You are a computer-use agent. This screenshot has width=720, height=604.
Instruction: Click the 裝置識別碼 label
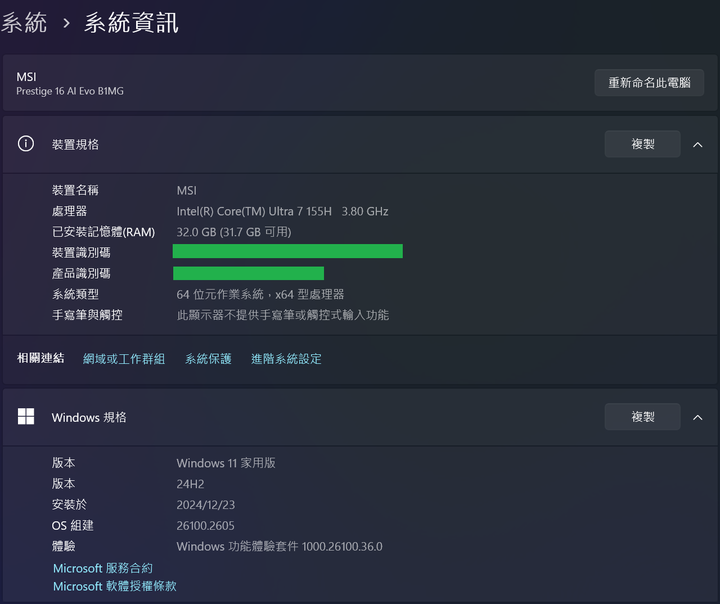[x=81, y=253]
